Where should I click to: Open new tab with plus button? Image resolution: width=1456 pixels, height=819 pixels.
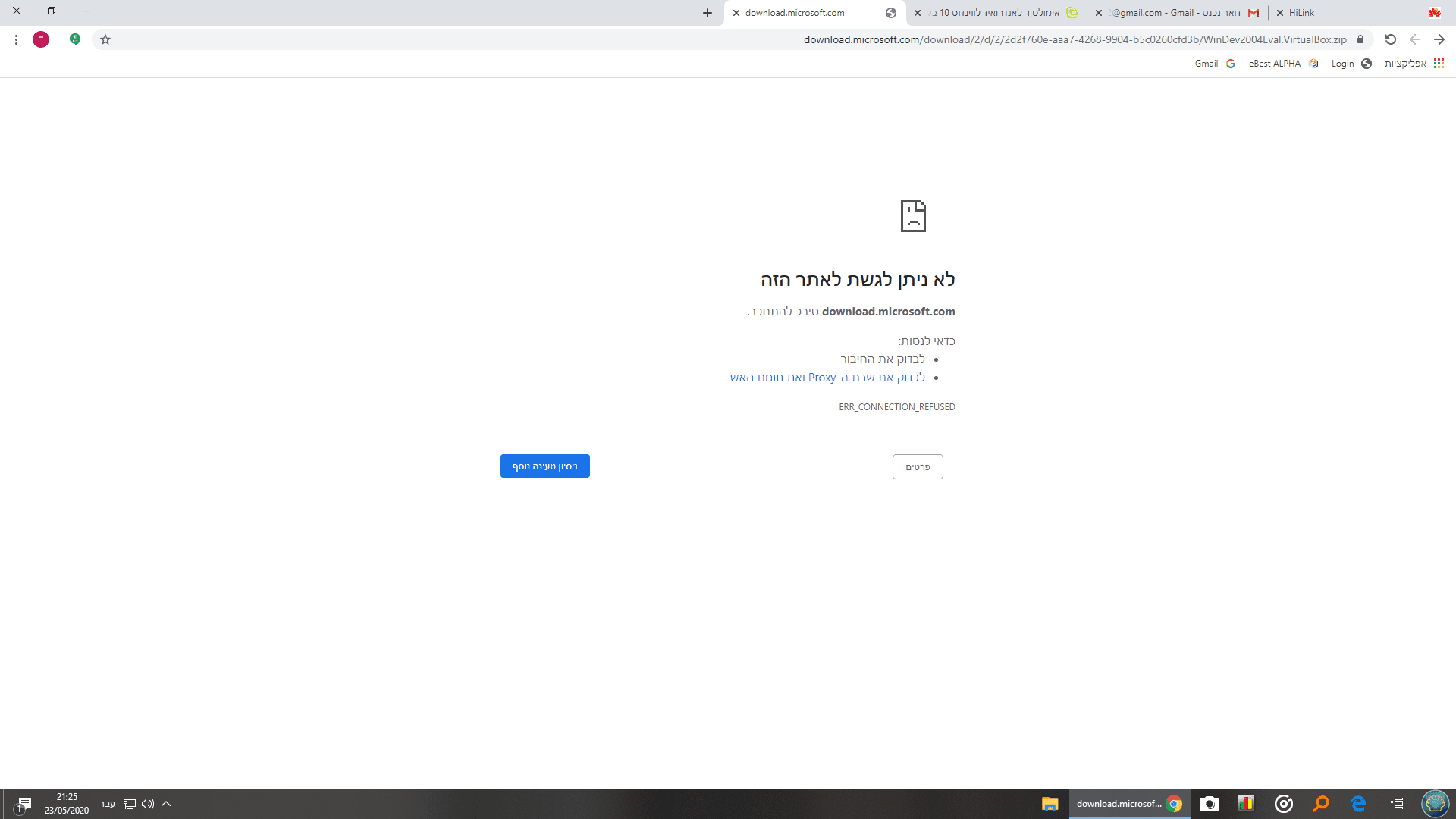coord(707,13)
